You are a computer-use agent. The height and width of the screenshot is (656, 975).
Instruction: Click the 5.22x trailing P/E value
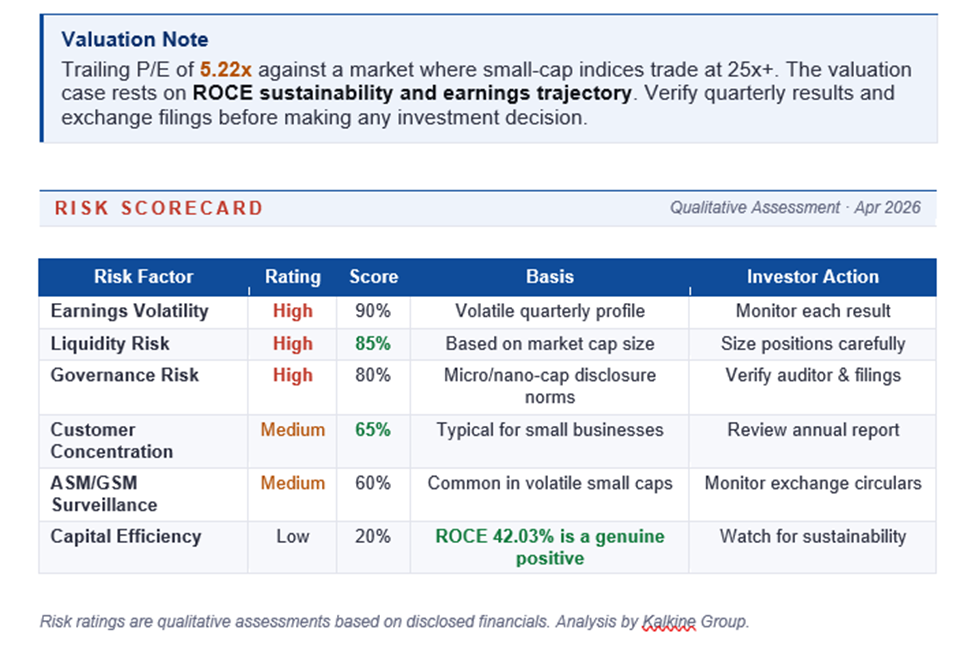(x=225, y=70)
